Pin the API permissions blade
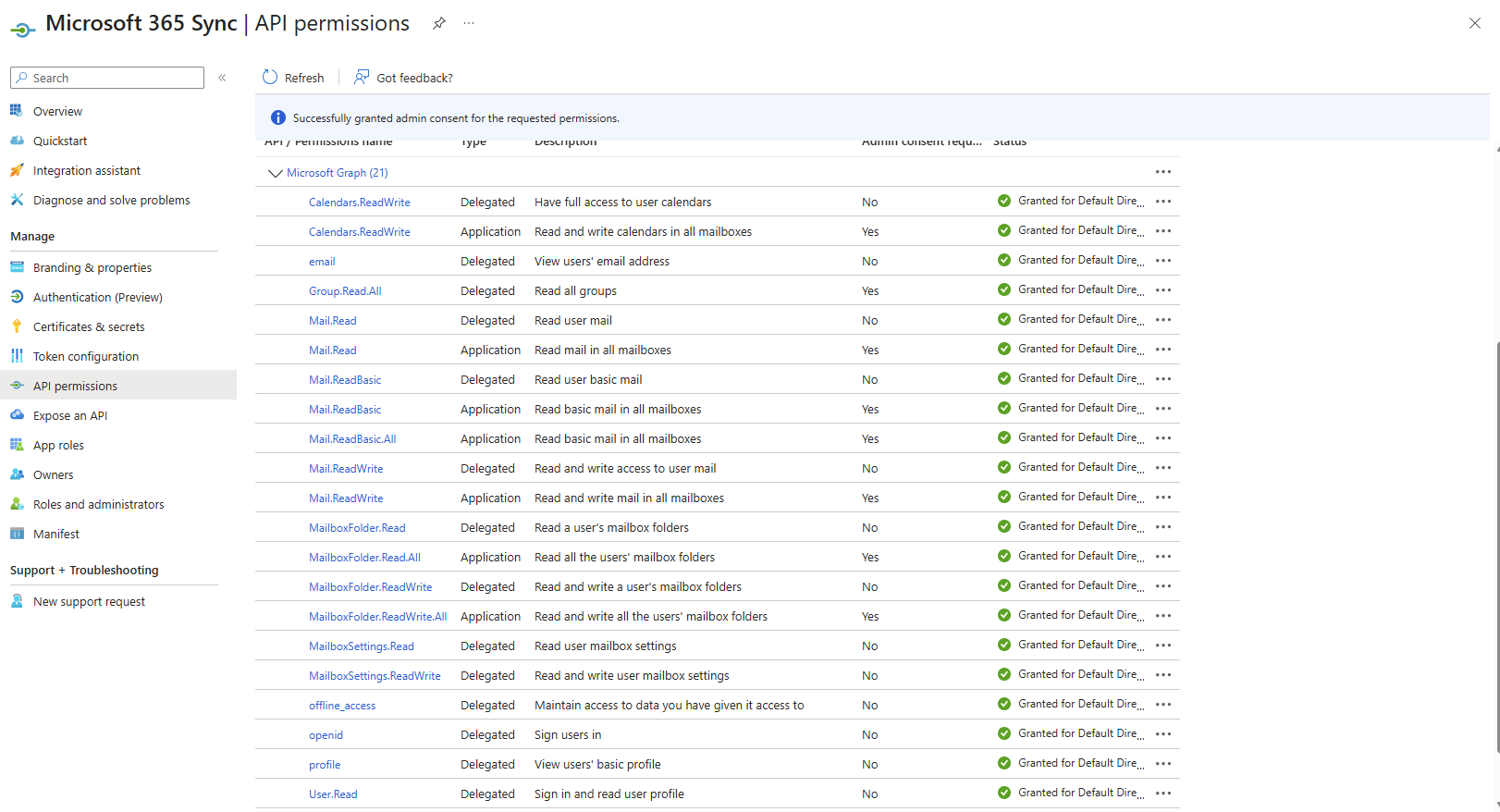Image resolution: width=1500 pixels, height=812 pixels. 439,23
